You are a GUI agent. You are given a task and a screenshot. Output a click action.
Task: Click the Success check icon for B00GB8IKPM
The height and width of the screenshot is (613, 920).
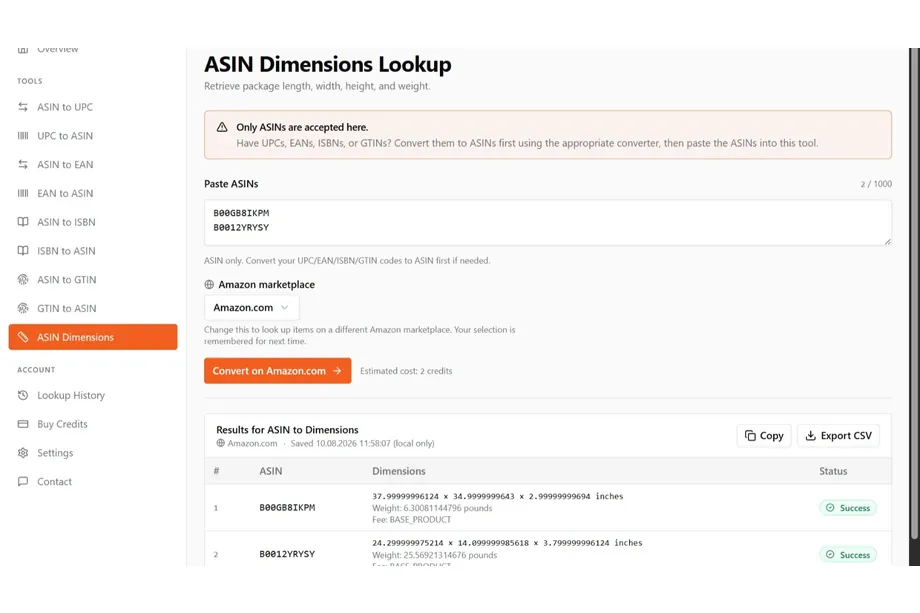[x=830, y=507]
